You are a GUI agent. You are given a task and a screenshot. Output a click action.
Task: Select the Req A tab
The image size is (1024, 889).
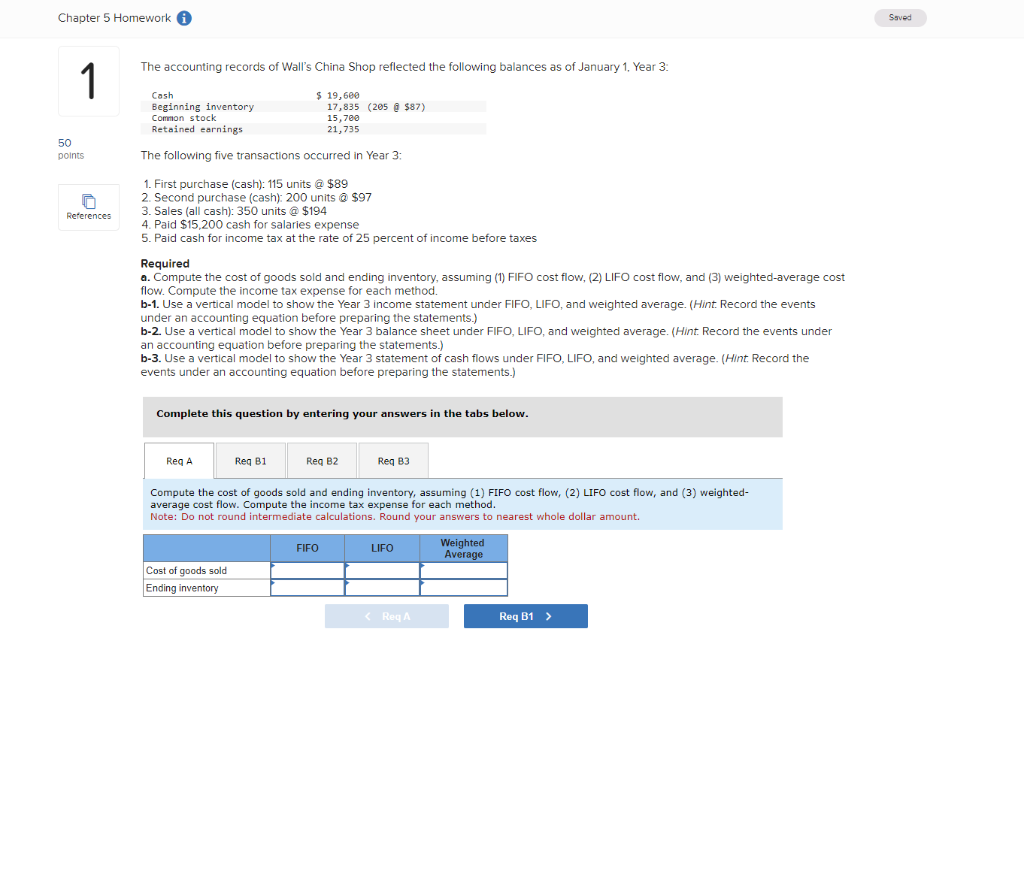[178, 461]
